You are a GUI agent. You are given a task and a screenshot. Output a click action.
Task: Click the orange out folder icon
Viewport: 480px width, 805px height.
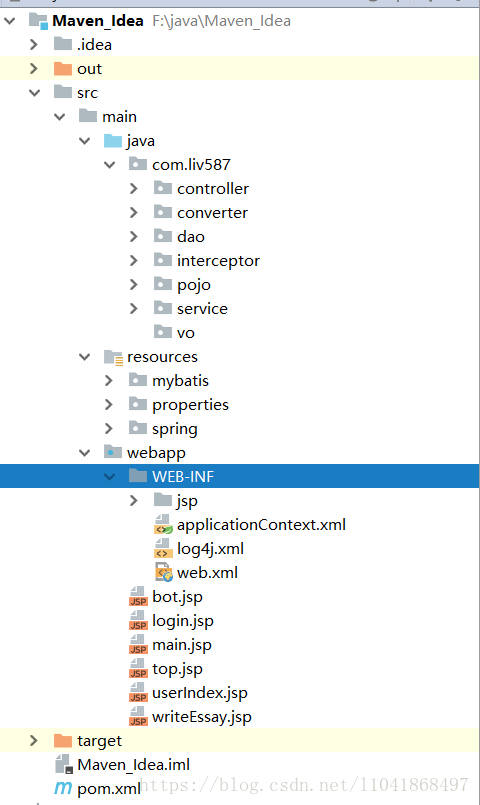(x=63, y=68)
